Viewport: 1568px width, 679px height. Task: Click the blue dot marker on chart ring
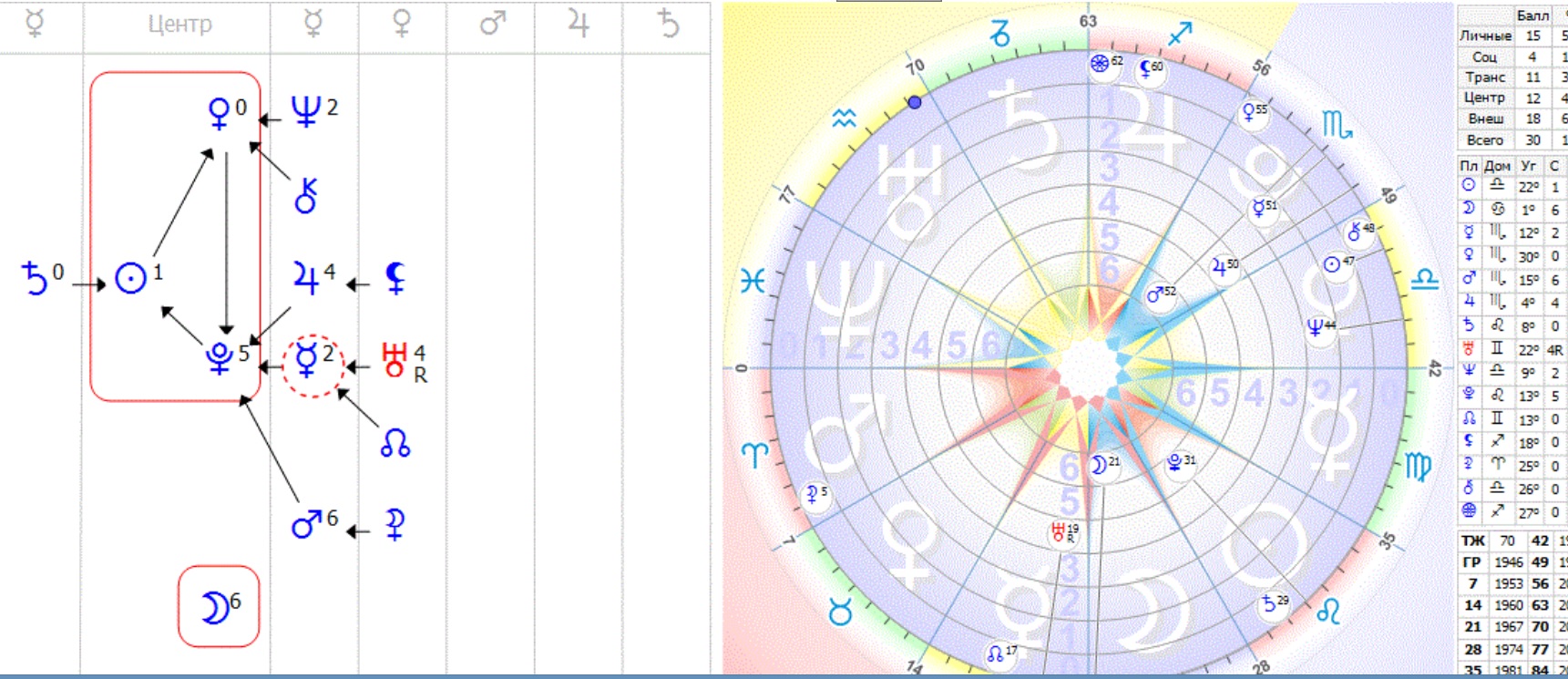tap(915, 103)
